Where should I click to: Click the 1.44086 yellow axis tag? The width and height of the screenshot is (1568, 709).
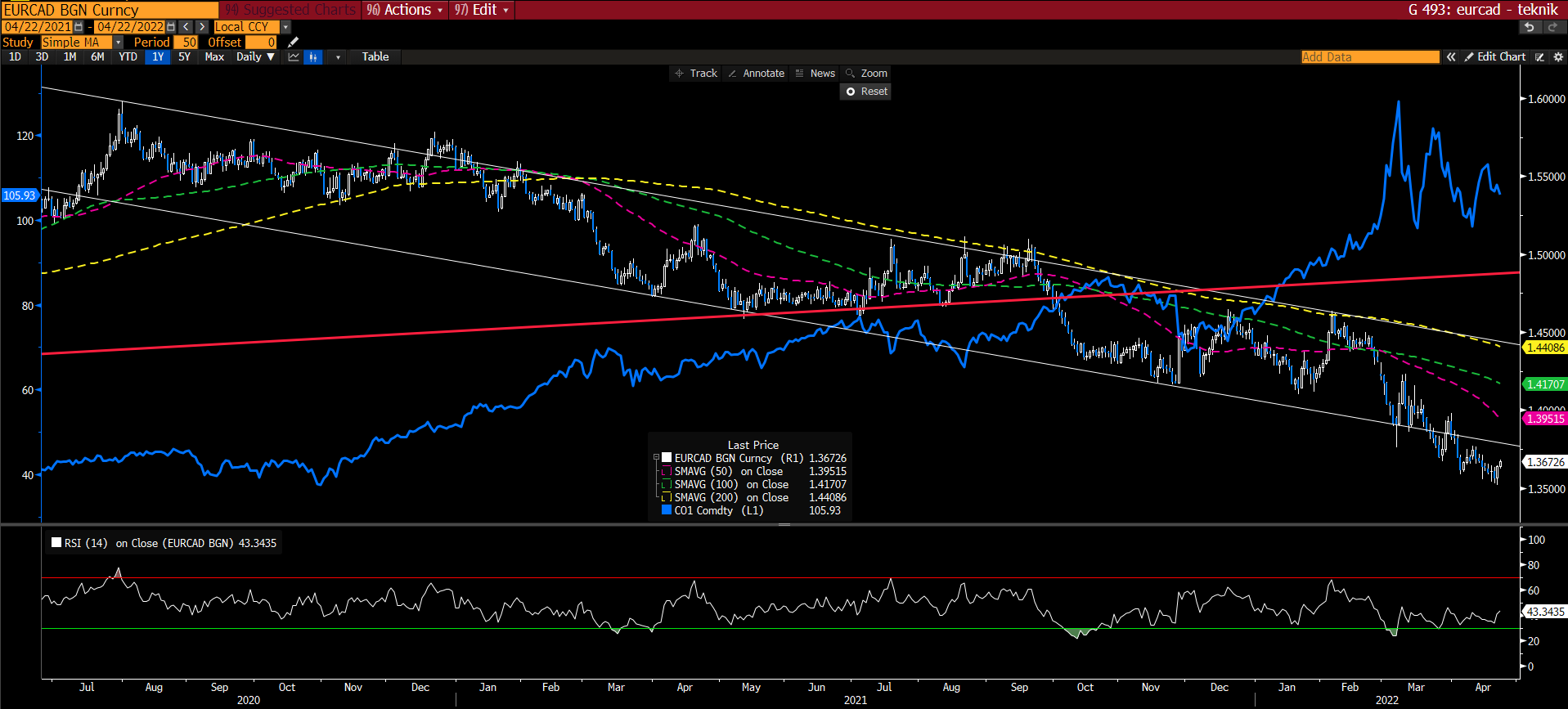pyautogui.click(x=1544, y=348)
